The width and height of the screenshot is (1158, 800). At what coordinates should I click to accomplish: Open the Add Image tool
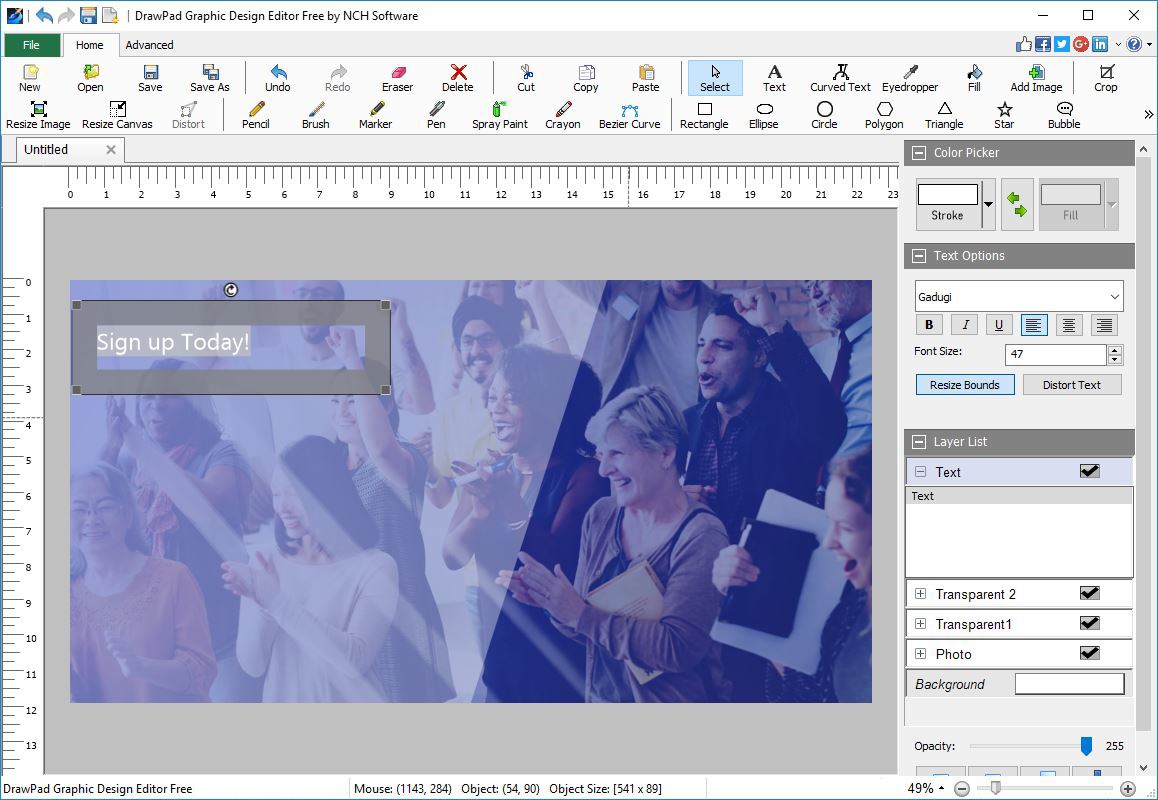click(x=1035, y=78)
